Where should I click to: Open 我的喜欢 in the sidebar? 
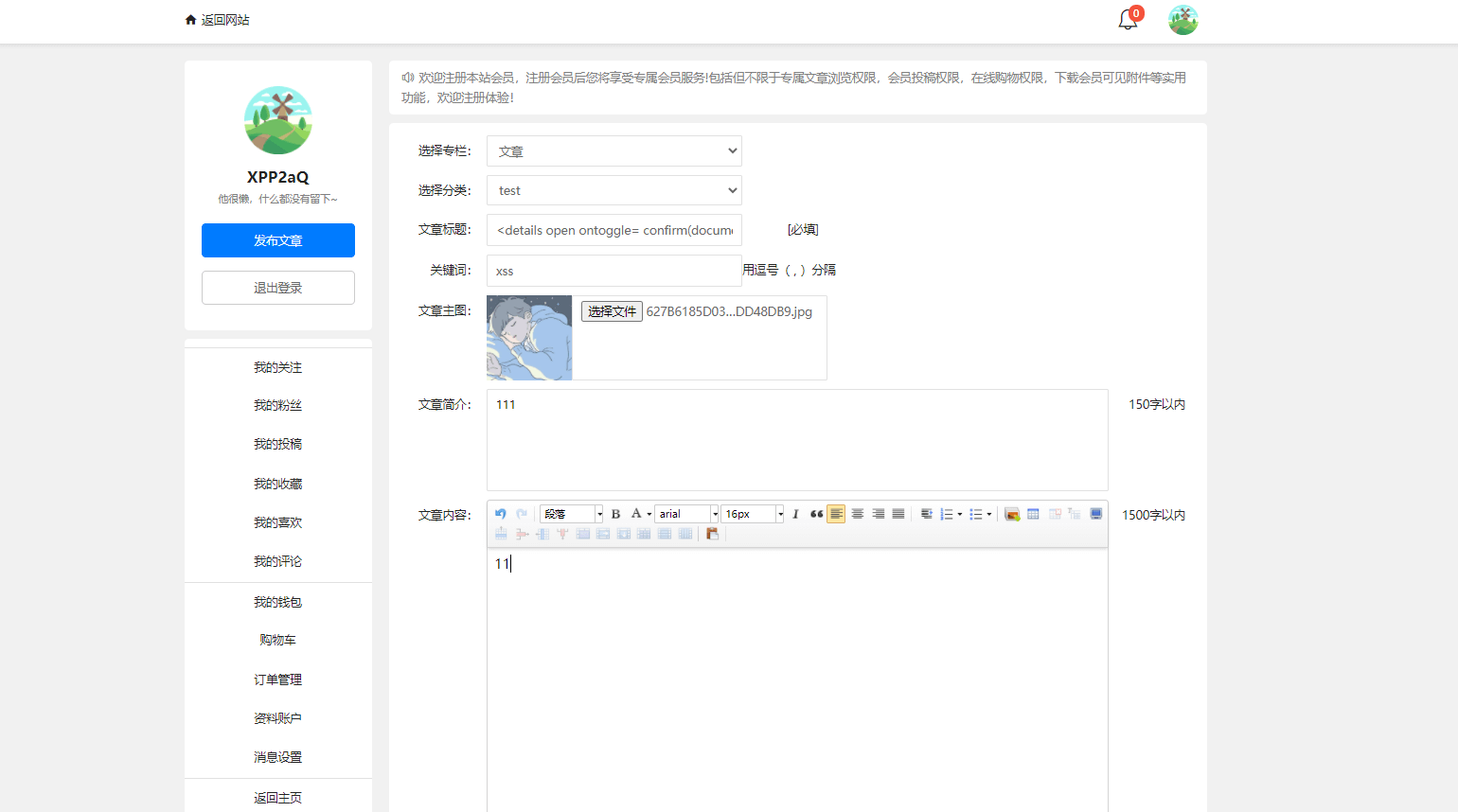point(278,522)
